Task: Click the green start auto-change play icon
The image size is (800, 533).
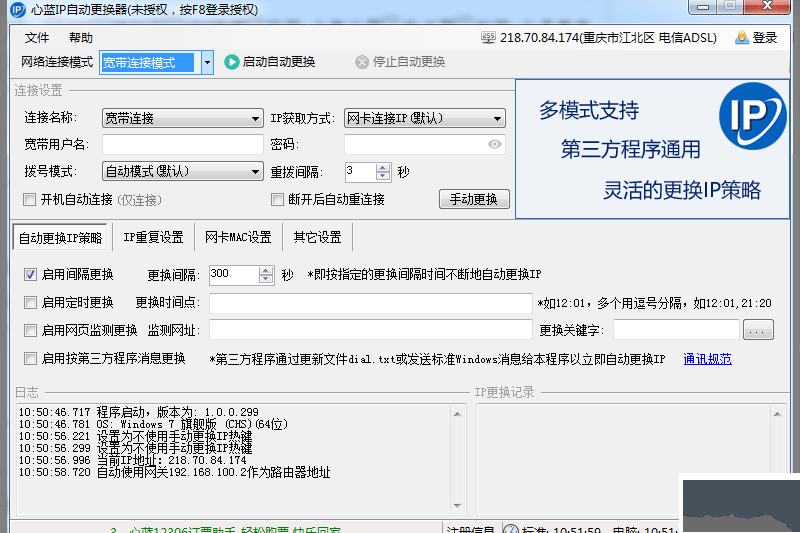Action: (x=232, y=62)
